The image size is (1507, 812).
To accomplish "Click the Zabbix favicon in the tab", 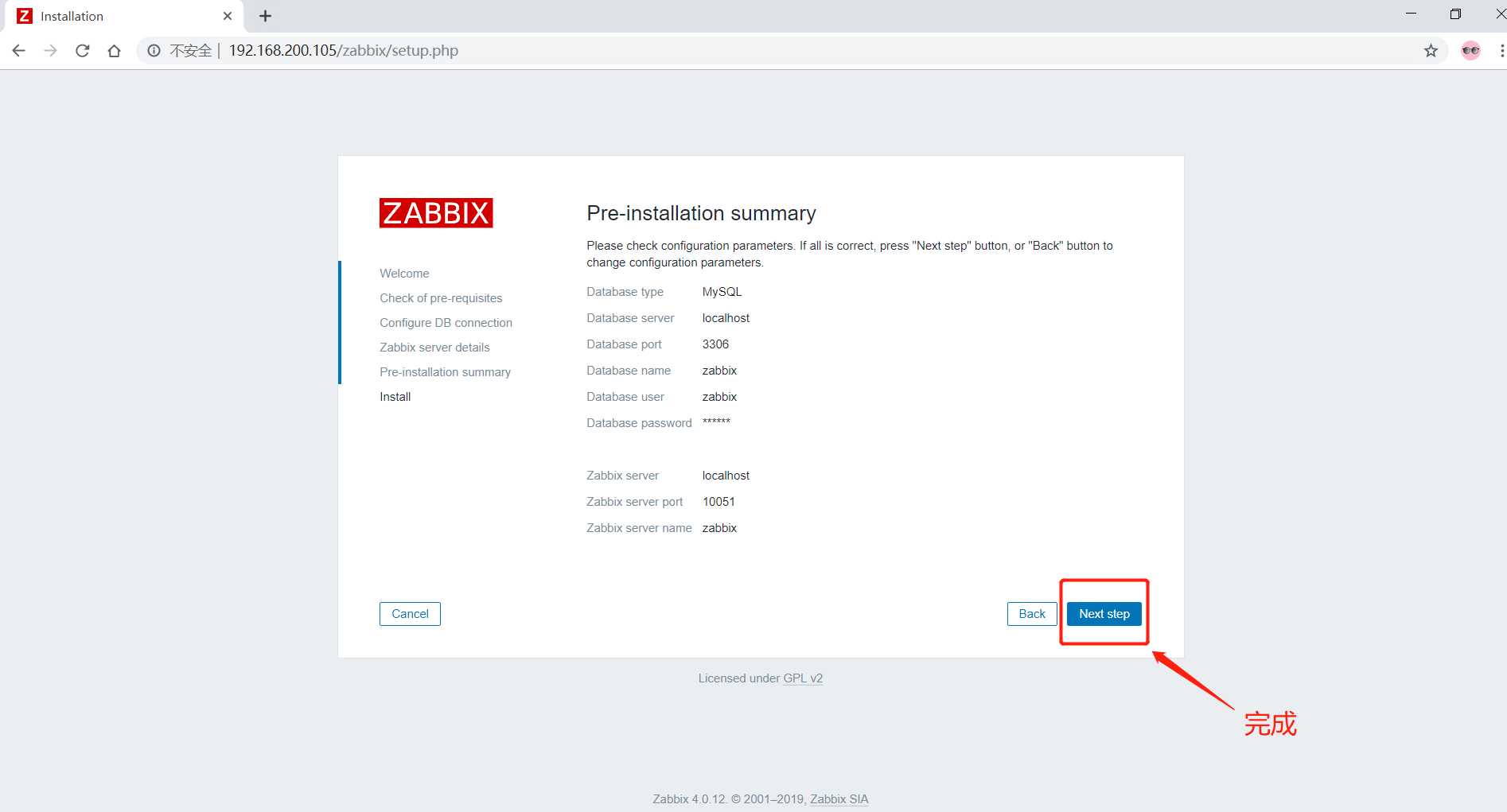I will [x=25, y=16].
